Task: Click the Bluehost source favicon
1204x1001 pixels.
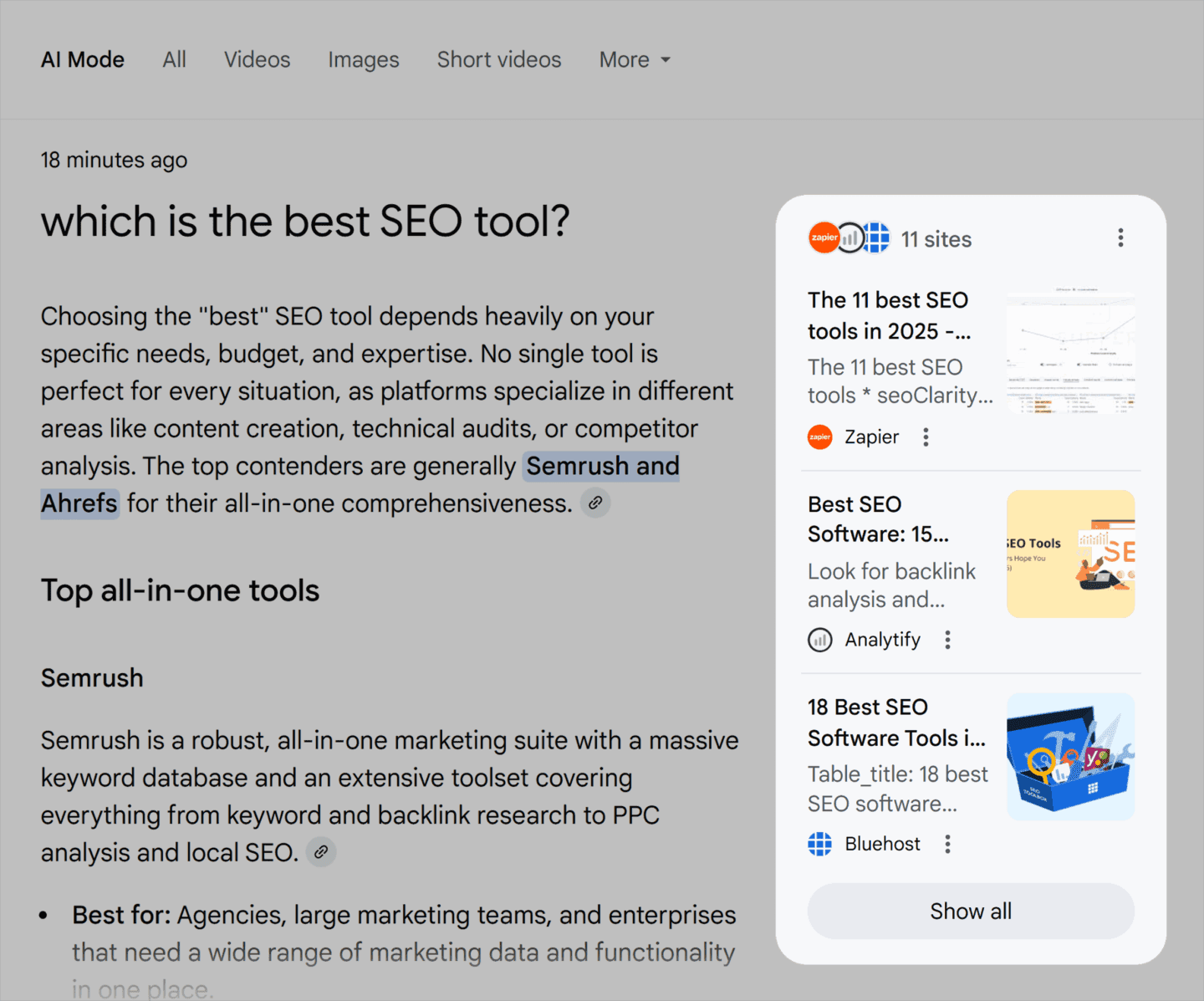Action: [x=820, y=844]
